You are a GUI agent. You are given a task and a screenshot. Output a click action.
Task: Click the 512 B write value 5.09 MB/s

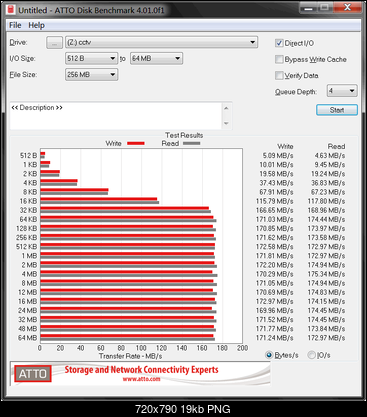click(278, 156)
